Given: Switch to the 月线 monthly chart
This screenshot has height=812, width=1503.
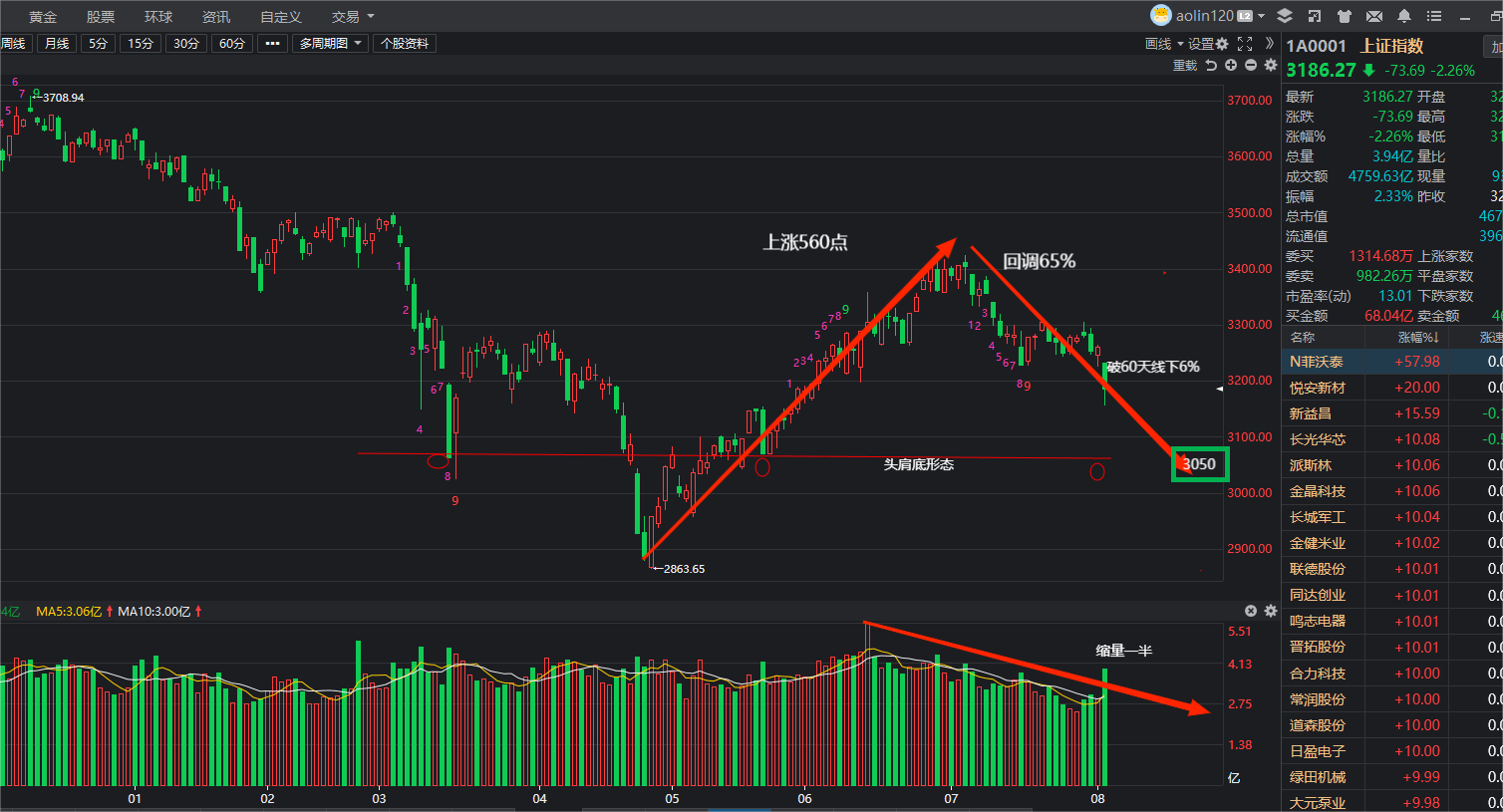Looking at the screenshot, I should coord(57,44).
